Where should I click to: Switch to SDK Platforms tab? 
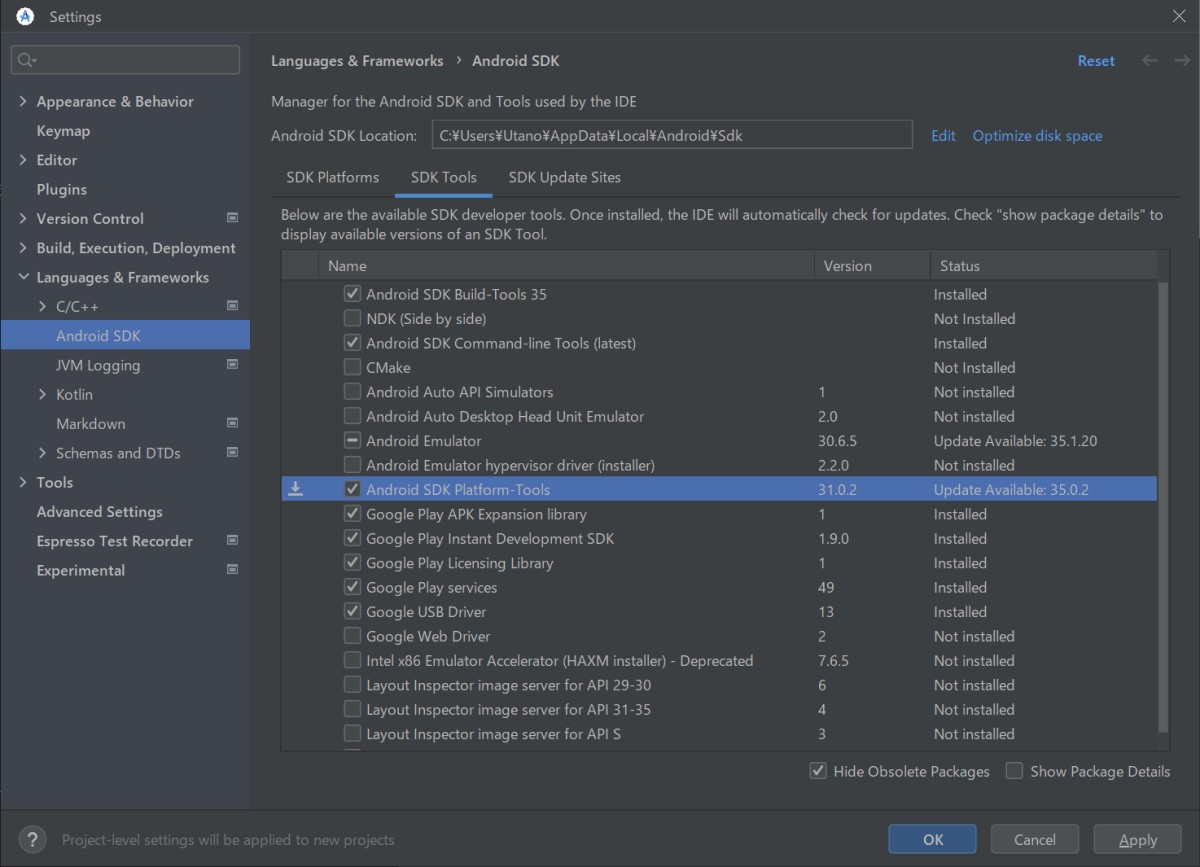pos(333,177)
